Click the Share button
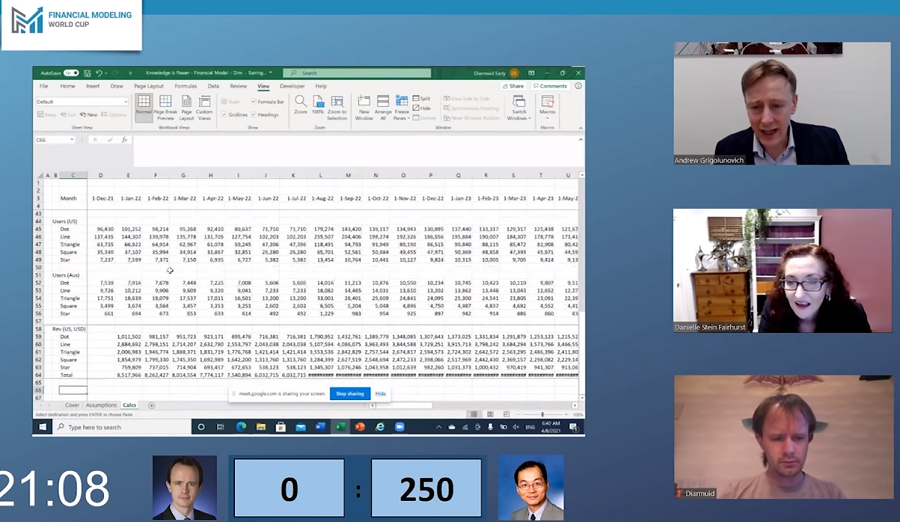The width and height of the screenshot is (900, 522). point(514,86)
